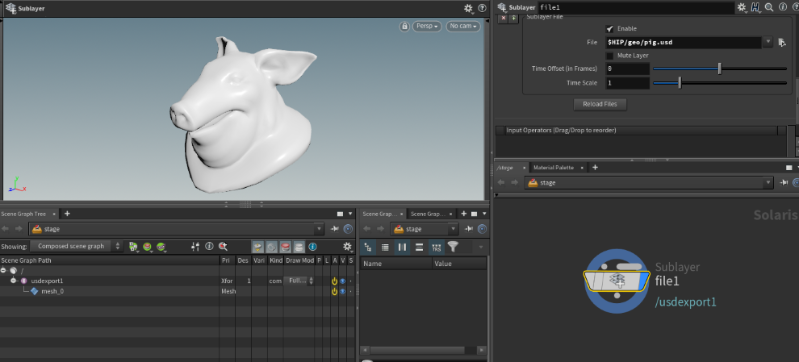
Task: Open the Persp camera dropdown
Action: click(427, 26)
